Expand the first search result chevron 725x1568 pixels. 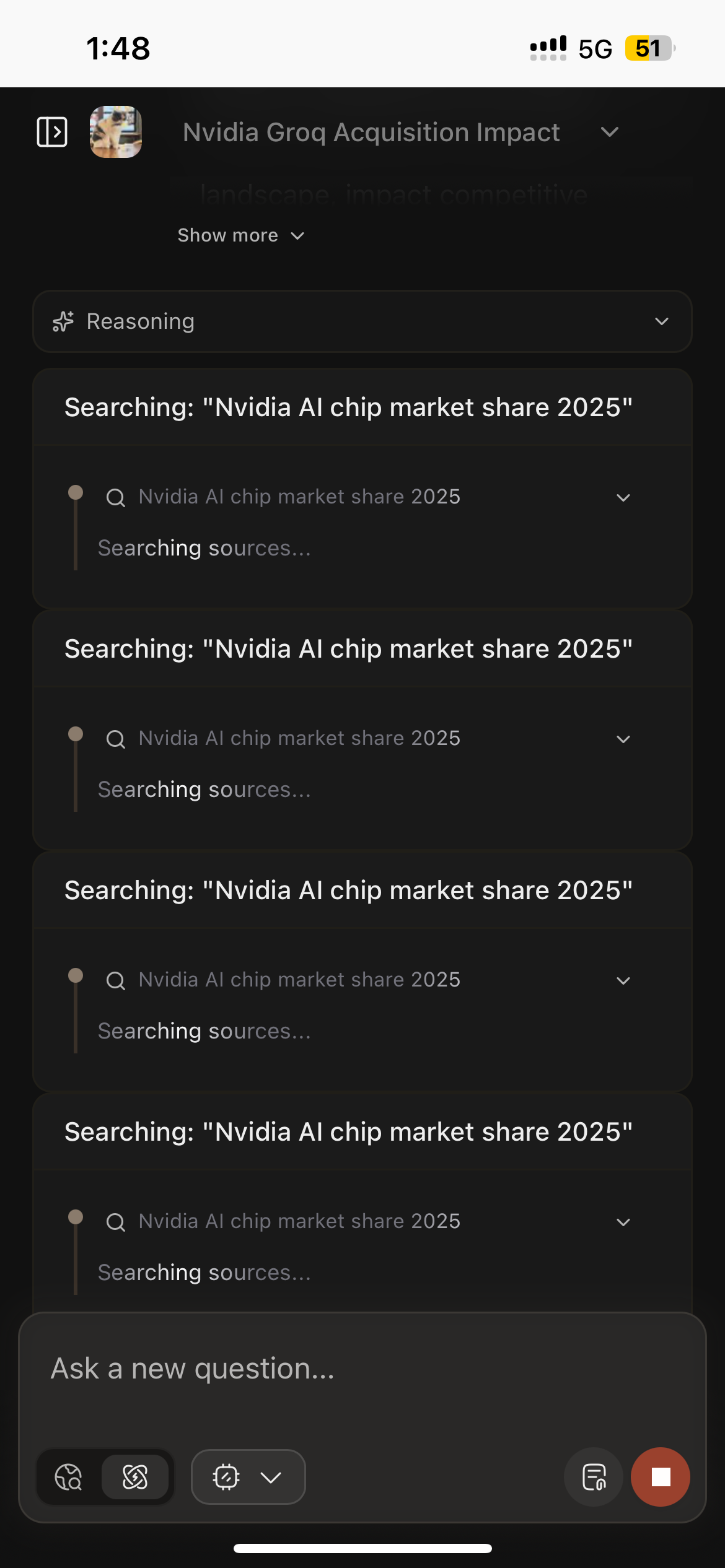623,497
